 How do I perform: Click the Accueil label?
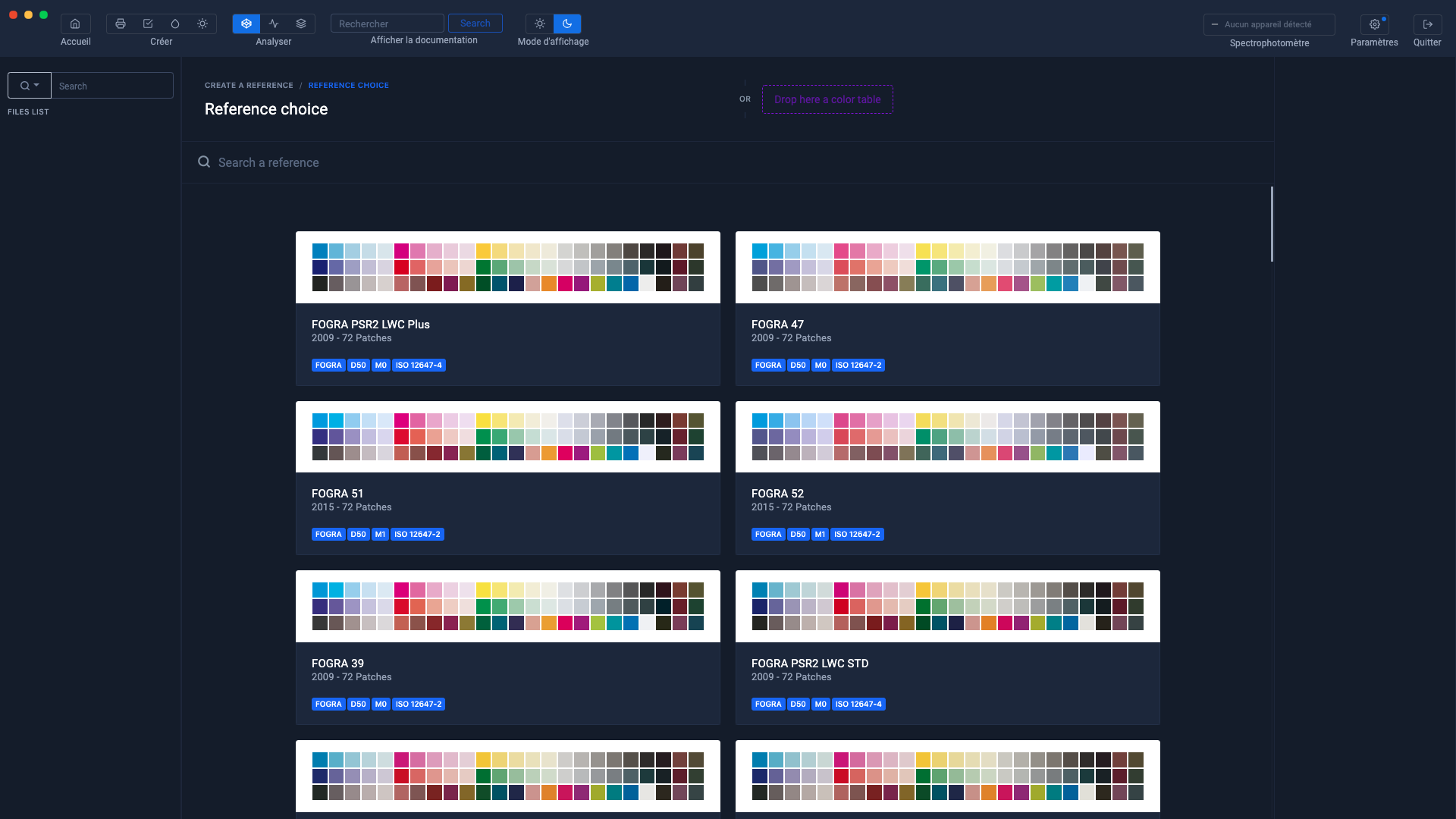(75, 42)
